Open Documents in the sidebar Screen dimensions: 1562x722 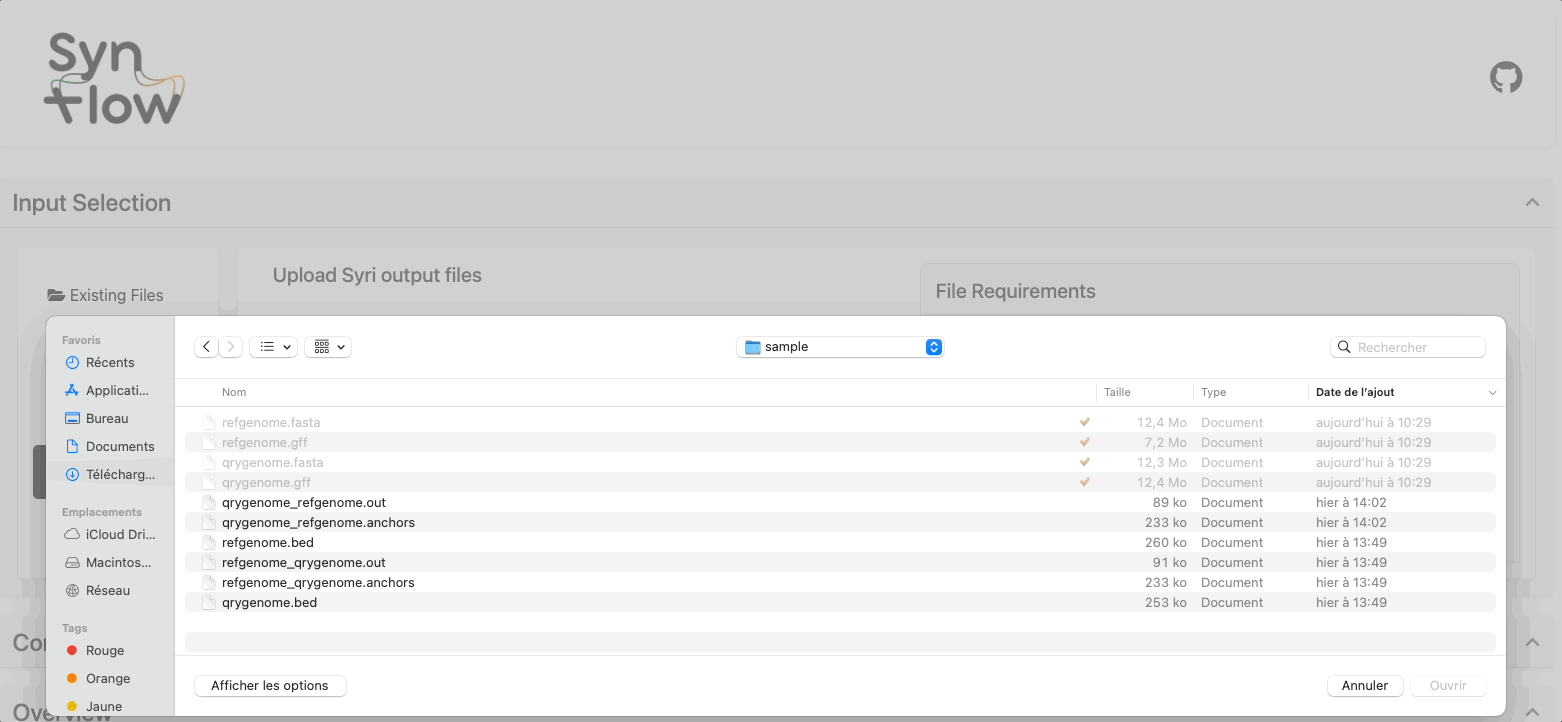109,446
